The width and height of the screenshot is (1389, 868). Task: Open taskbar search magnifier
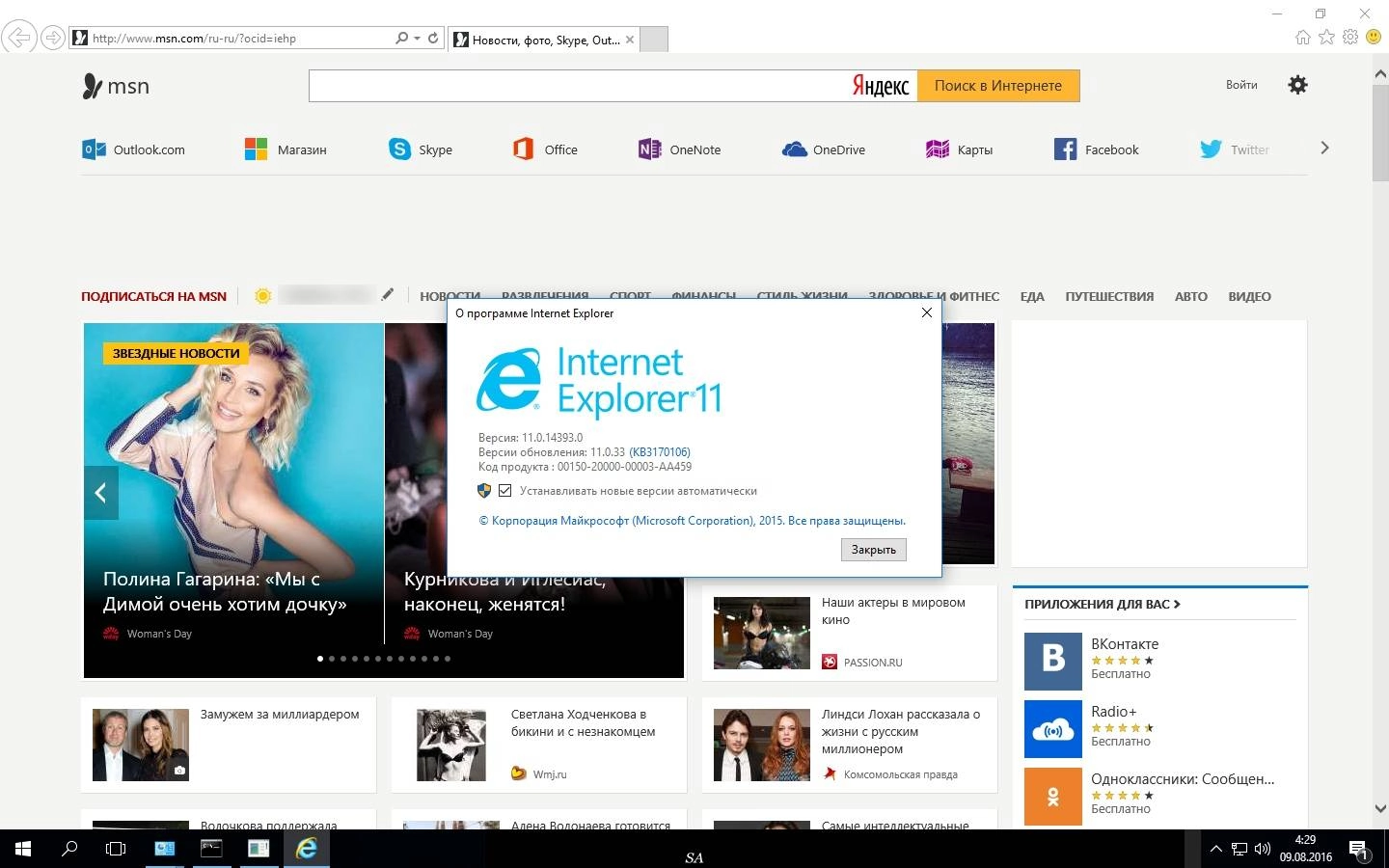tap(69, 849)
